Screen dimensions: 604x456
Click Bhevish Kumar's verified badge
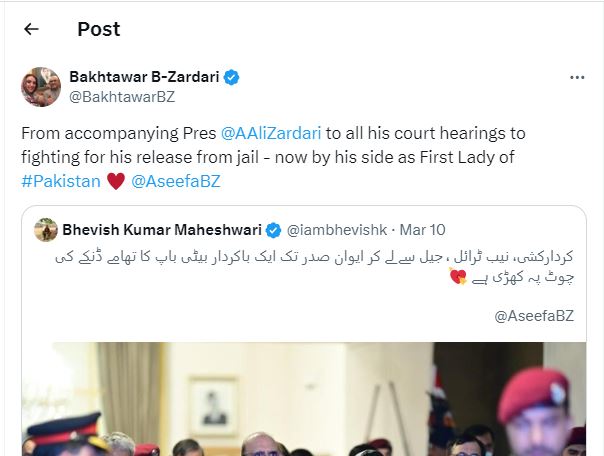tap(274, 230)
